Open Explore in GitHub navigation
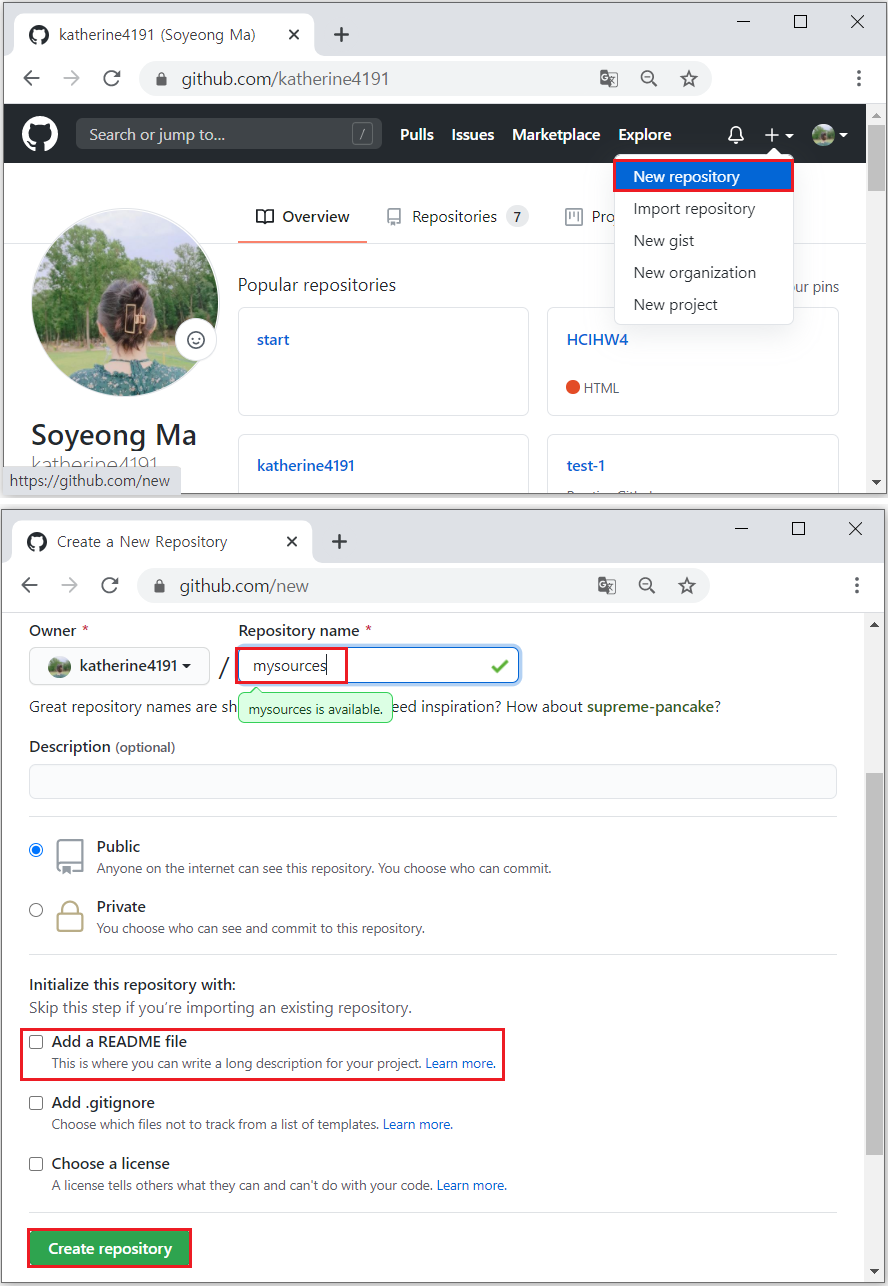 (645, 135)
